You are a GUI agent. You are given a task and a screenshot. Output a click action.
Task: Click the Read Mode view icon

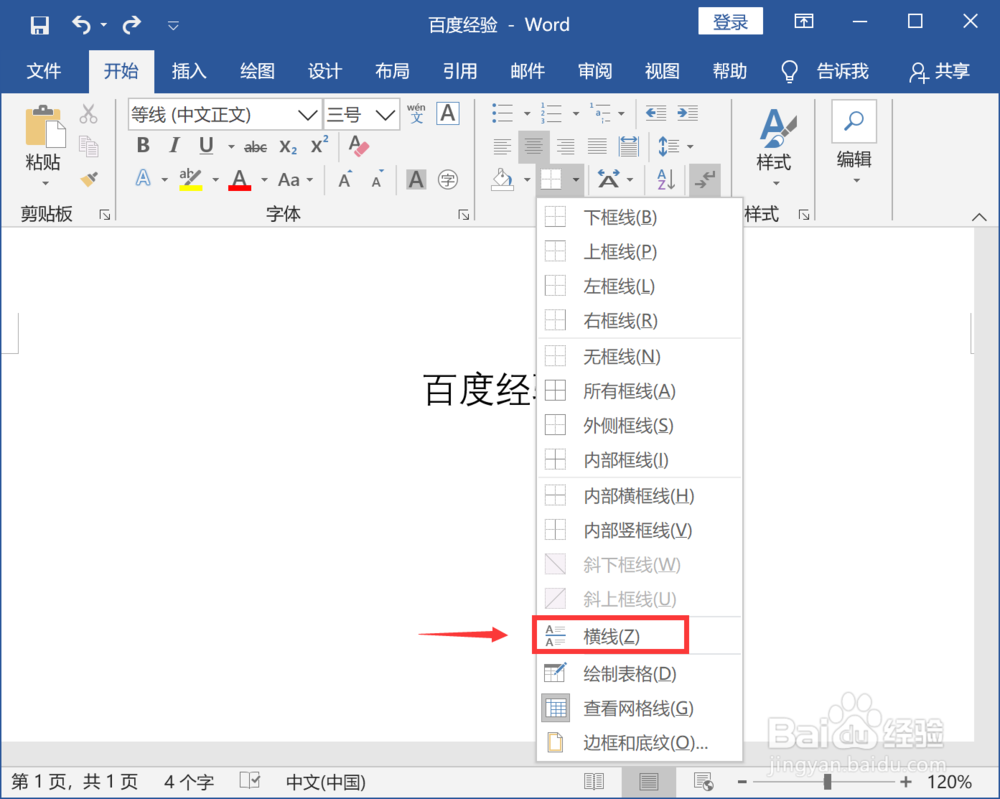click(x=594, y=781)
